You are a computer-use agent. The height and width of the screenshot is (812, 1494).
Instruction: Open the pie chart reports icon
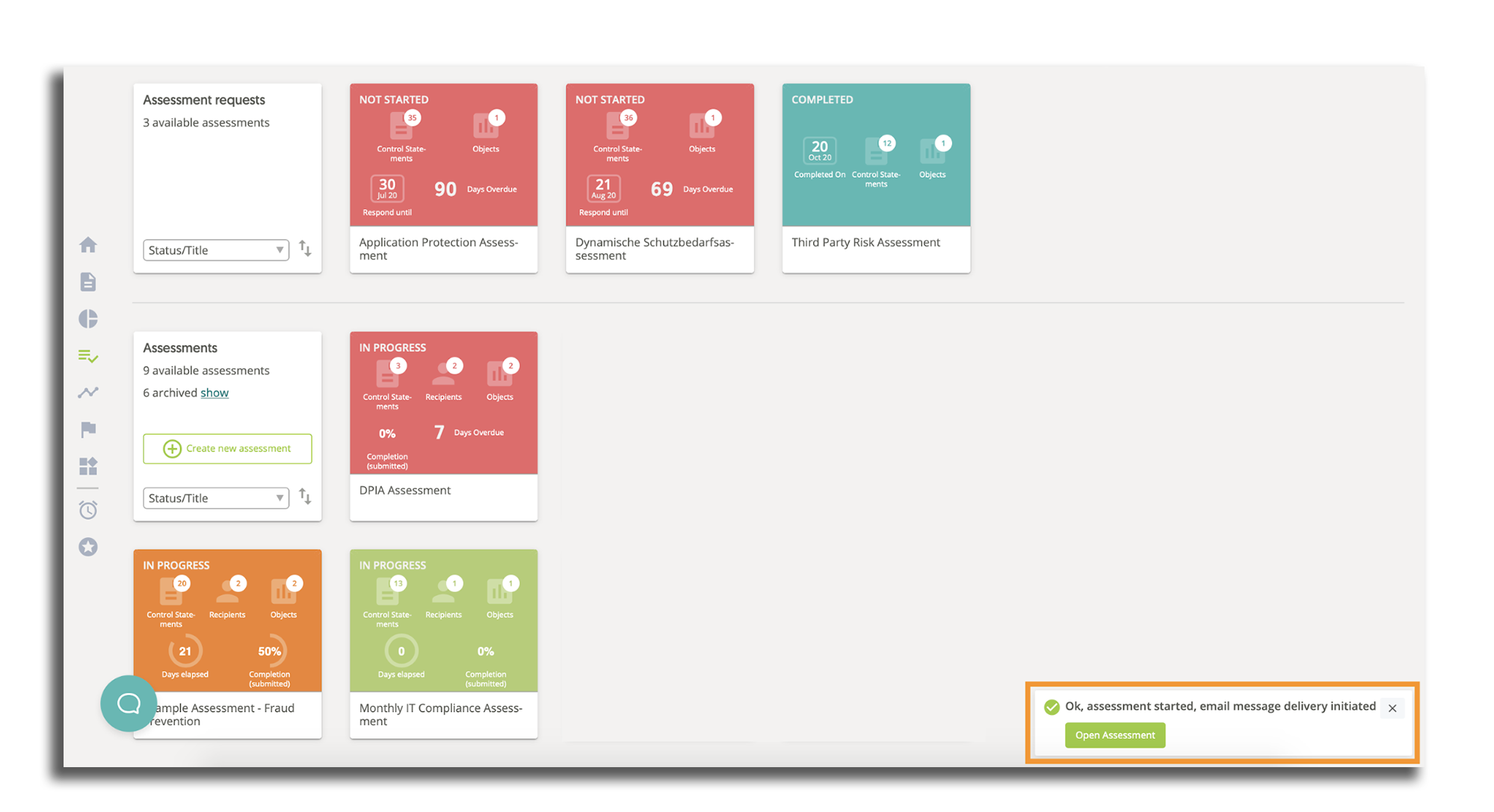point(88,319)
